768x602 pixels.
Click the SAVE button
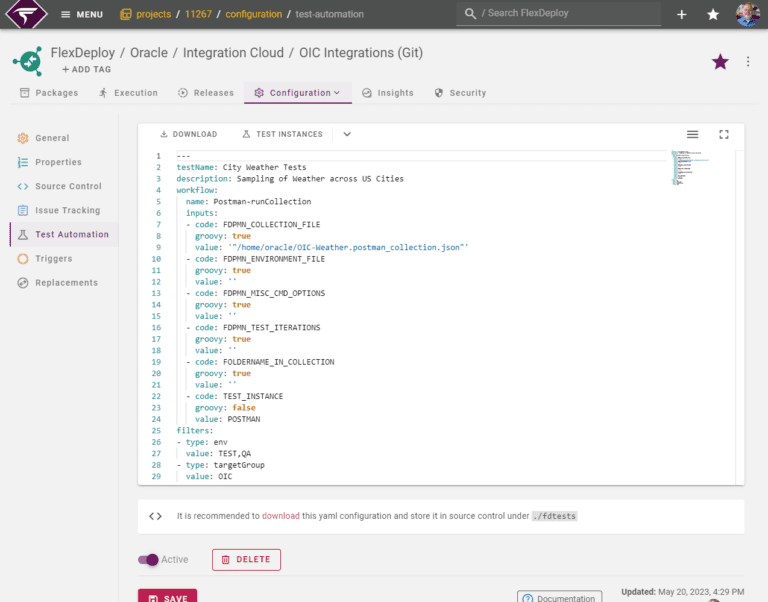coord(168,596)
